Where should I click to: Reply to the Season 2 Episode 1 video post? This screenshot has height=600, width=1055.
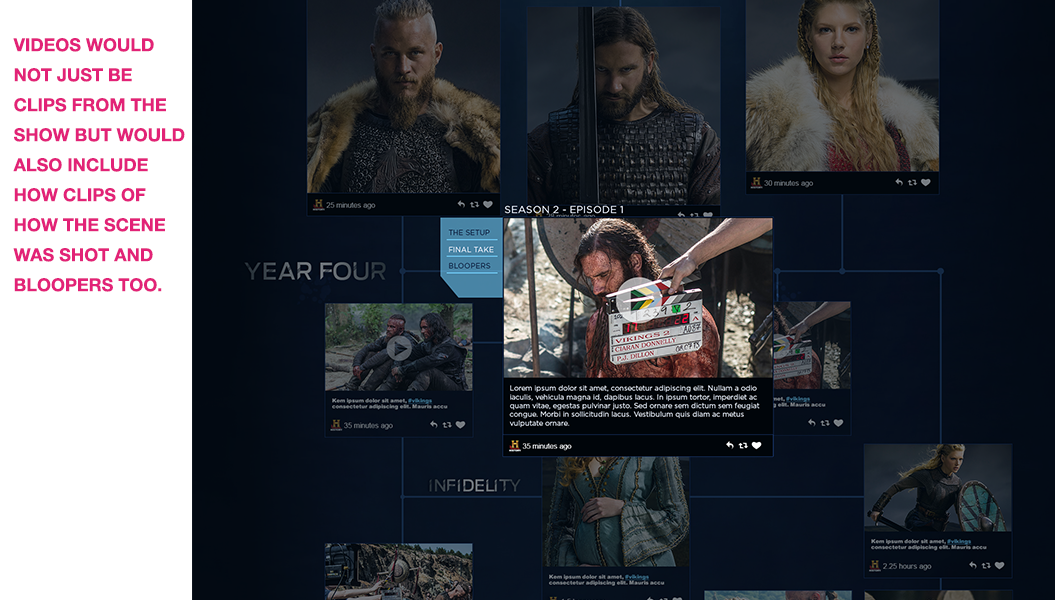[x=729, y=445]
